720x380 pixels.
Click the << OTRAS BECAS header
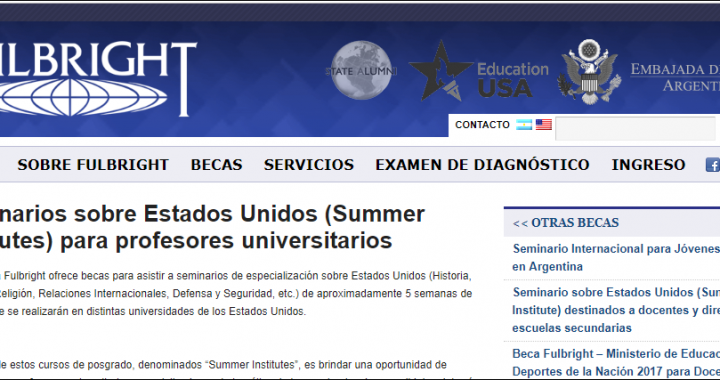point(566,223)
